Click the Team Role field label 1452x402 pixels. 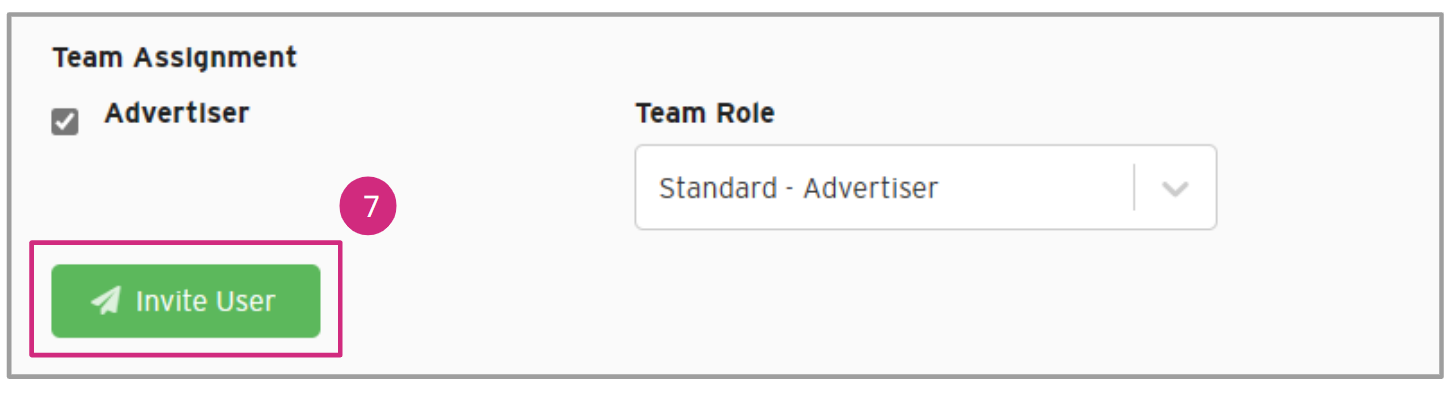pos(704,114)
